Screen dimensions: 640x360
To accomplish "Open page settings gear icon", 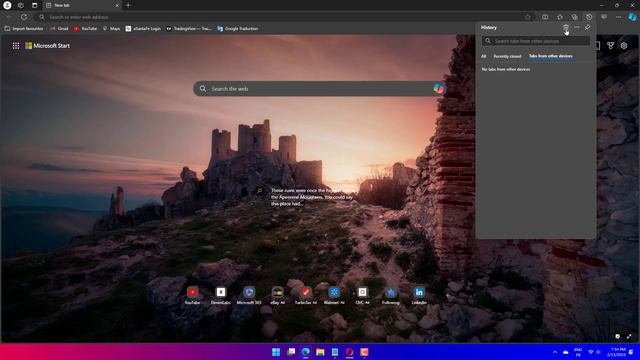I will pyautogui.click(x=624, y=46).
